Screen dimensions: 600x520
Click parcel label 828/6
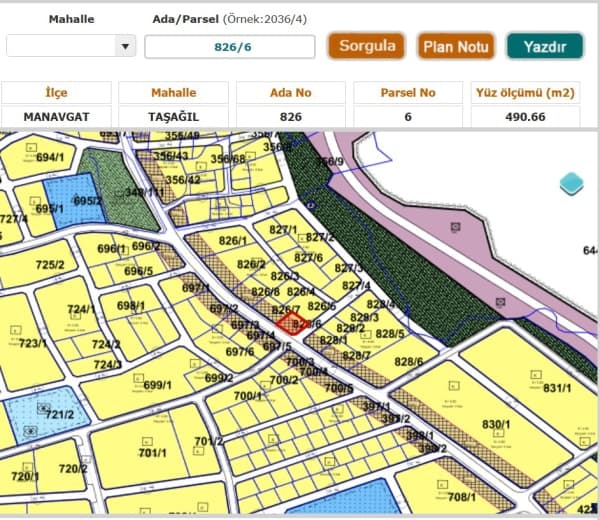point(409,362)
